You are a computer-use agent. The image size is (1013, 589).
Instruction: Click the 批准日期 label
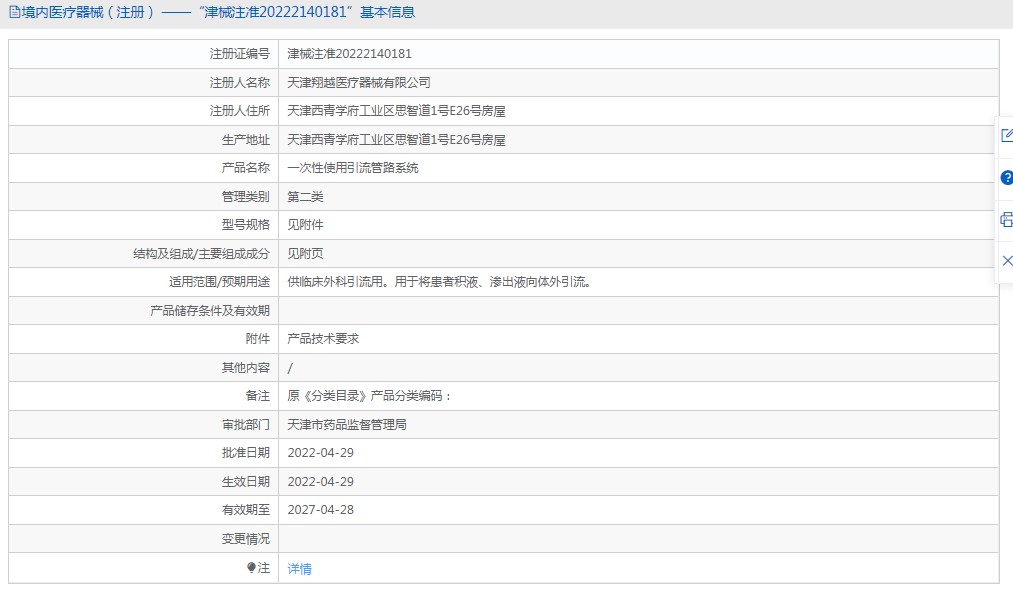[x=245, y=453]
